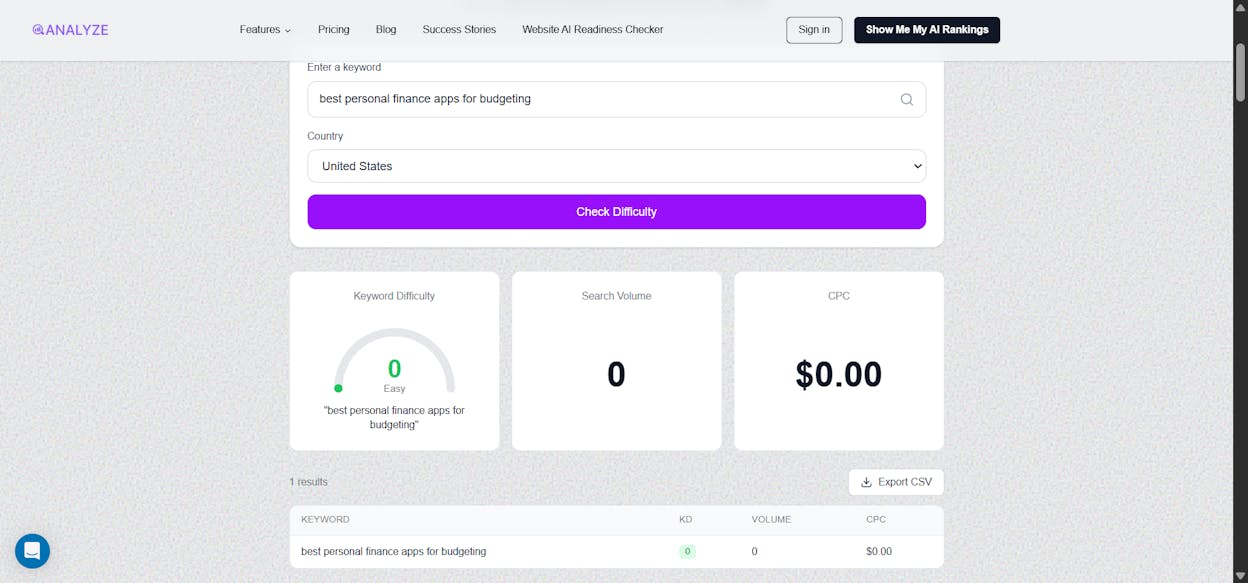Click Show Me My AI Rankings
This screenshot has height=583, width=1248.
coord(927,30)
